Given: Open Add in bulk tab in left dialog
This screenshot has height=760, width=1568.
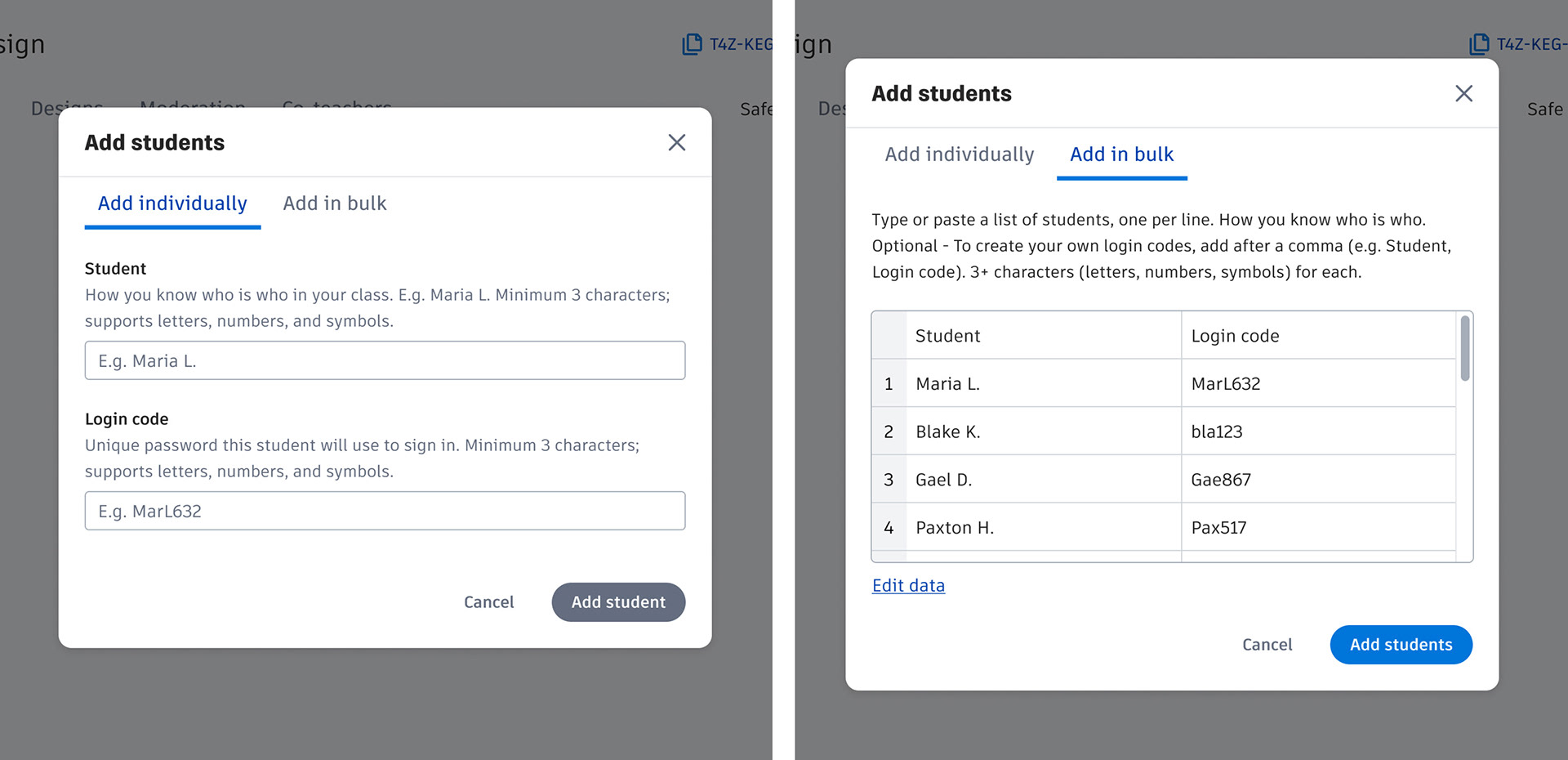Looking at the screenshot, I should click(x=335, y=203).
